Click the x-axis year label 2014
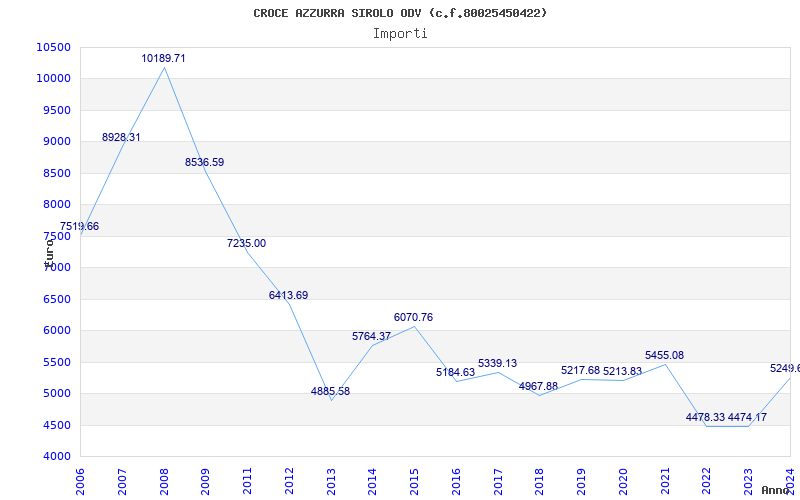 [372, 481]
